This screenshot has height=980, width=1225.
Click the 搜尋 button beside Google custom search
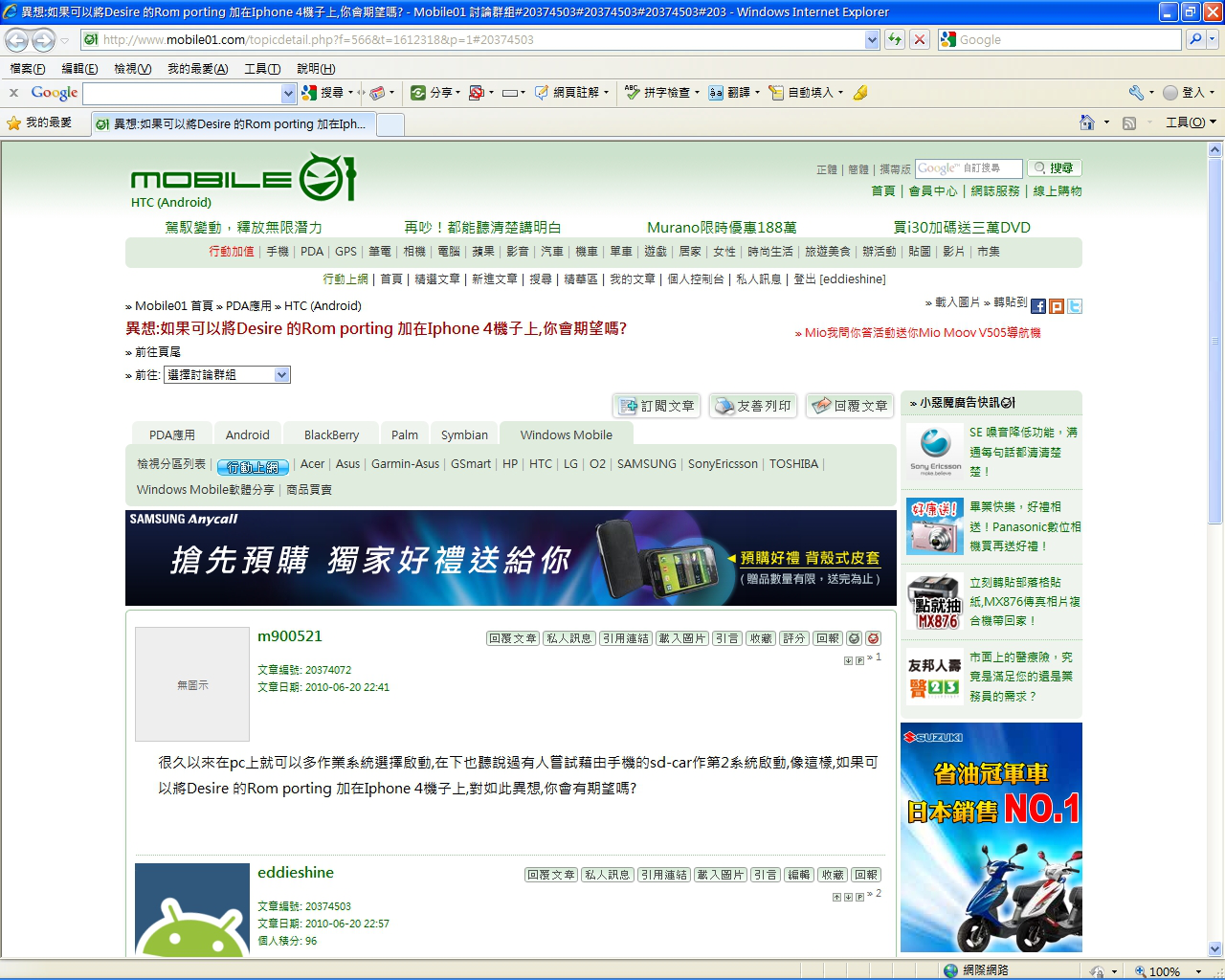click(1055, 167)
